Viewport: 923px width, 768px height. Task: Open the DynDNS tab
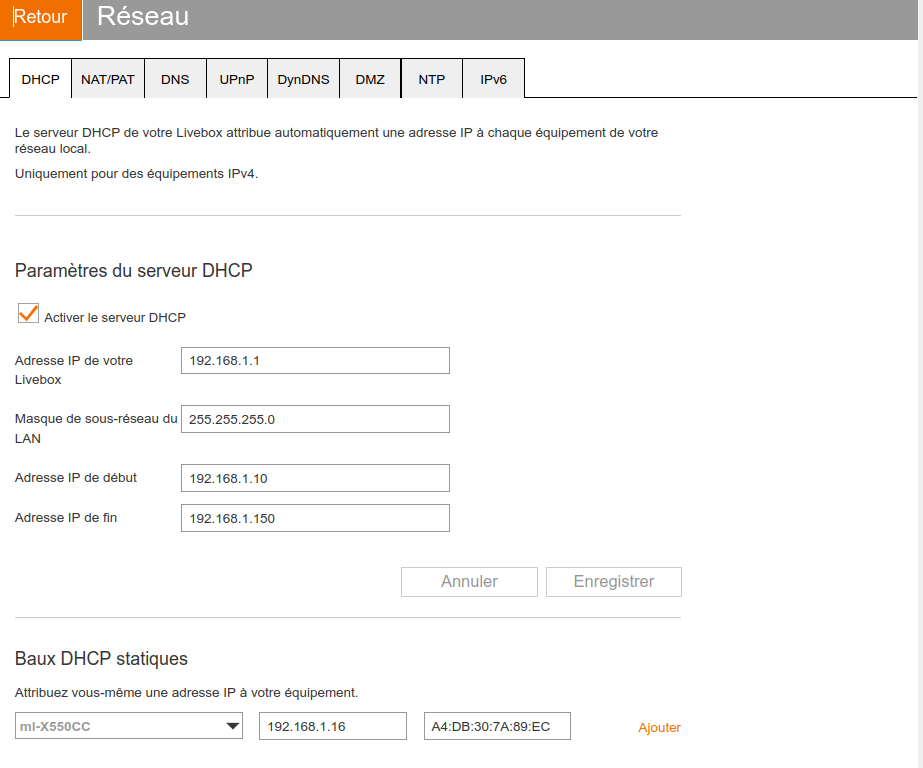[303, 80]
